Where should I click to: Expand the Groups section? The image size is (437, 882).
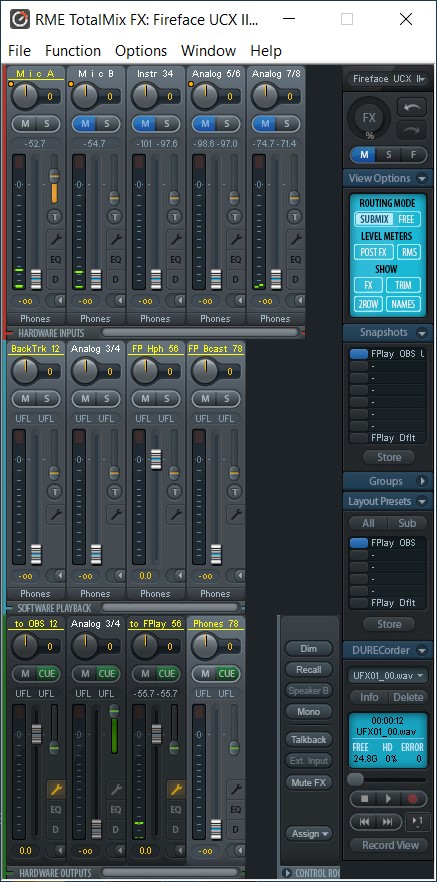coord(422,481)
